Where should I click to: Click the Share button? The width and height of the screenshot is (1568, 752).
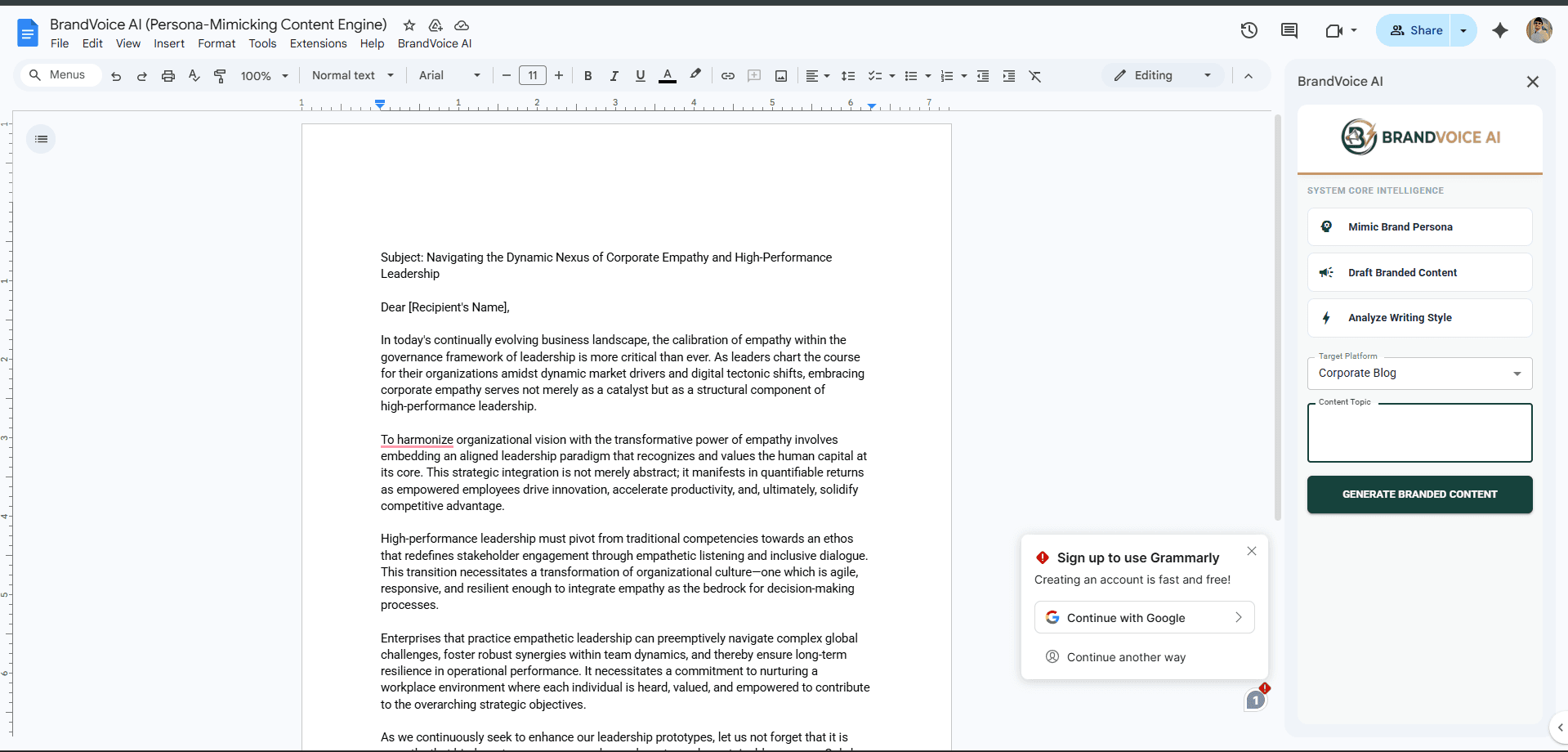pyautogui.click(x=1414, y=30)
